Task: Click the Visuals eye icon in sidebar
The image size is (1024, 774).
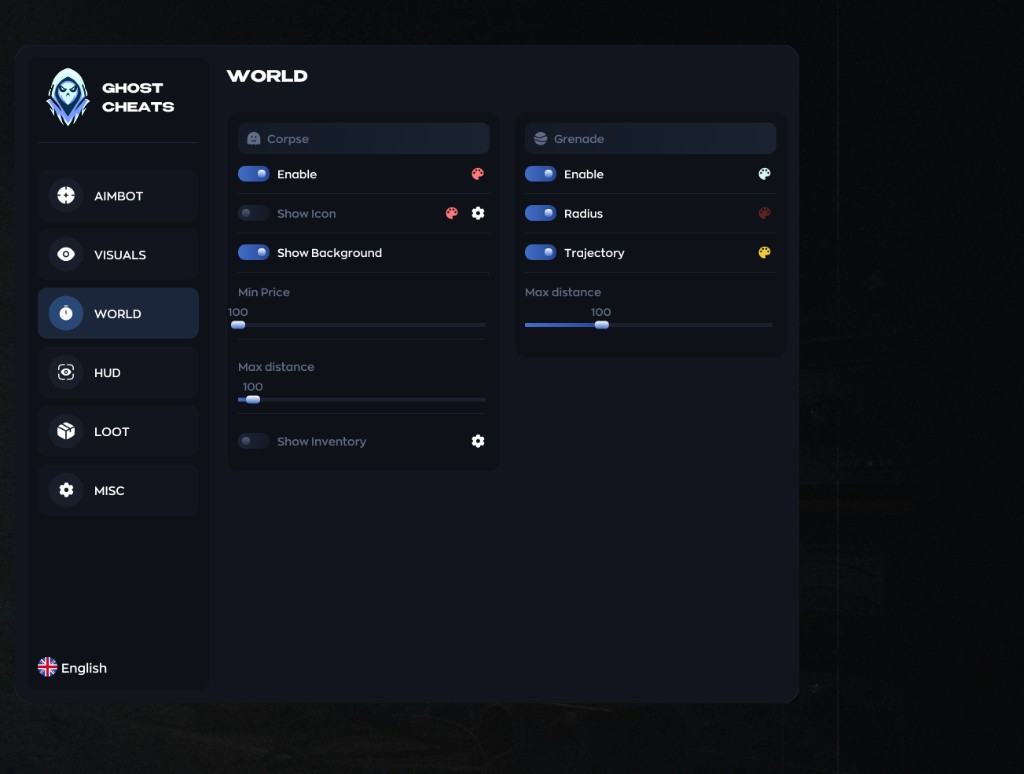Action: [66, 255]
